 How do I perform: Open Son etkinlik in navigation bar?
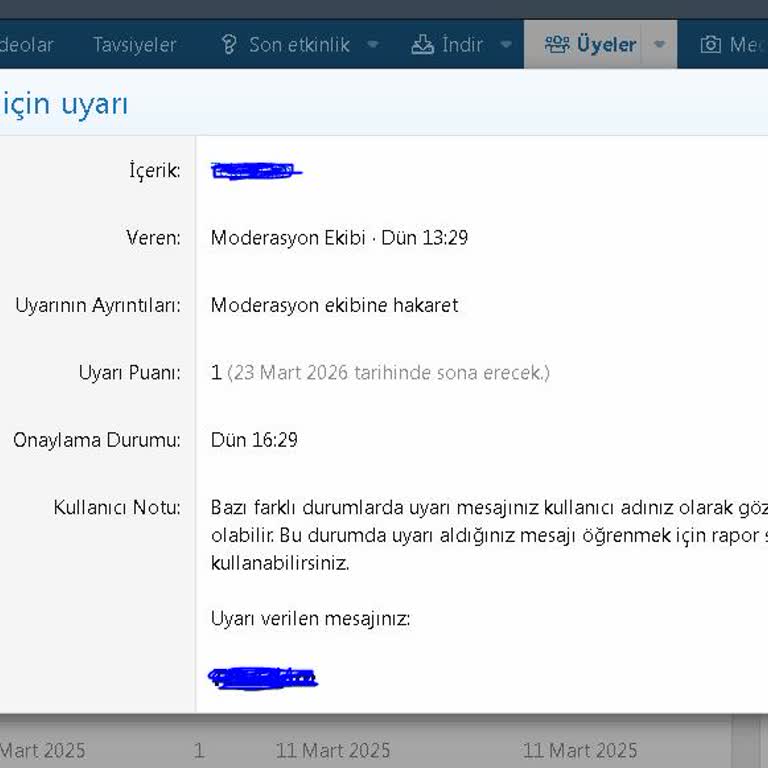(x=299, y=45)
